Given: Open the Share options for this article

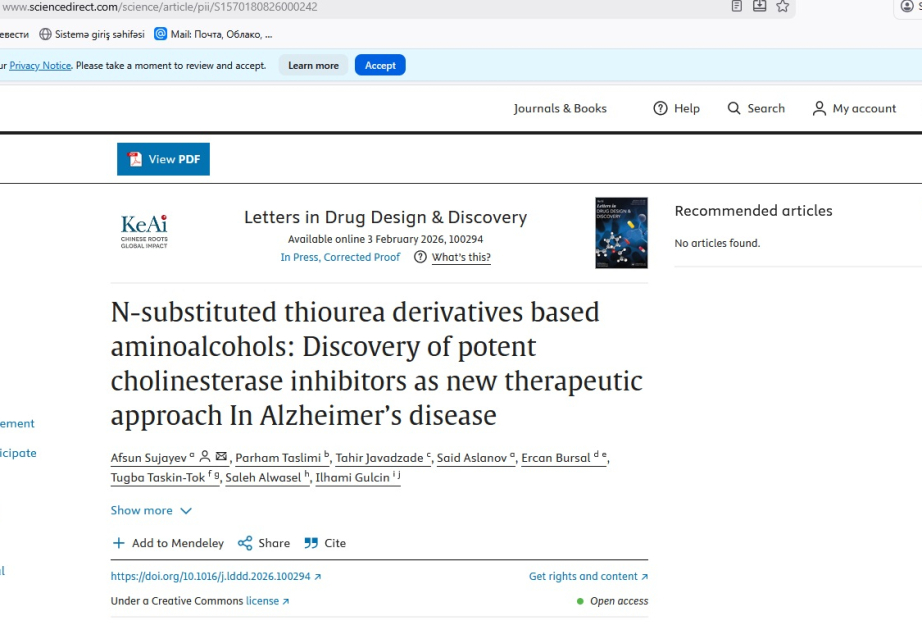Looking at the screenshot, I should pos(263,543).
